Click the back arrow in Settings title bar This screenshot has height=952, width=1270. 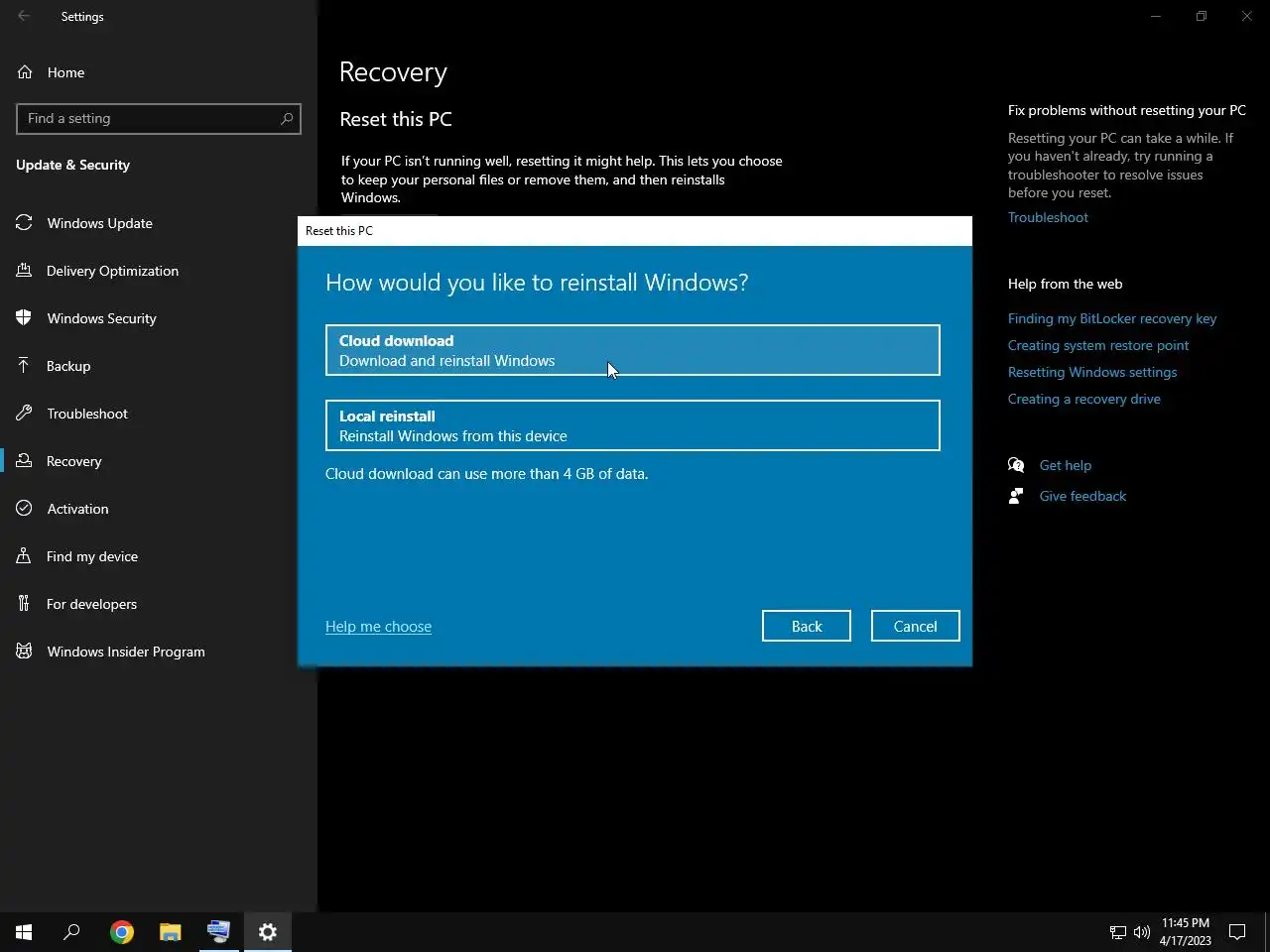pyautogui.click(x=24, y=16)
